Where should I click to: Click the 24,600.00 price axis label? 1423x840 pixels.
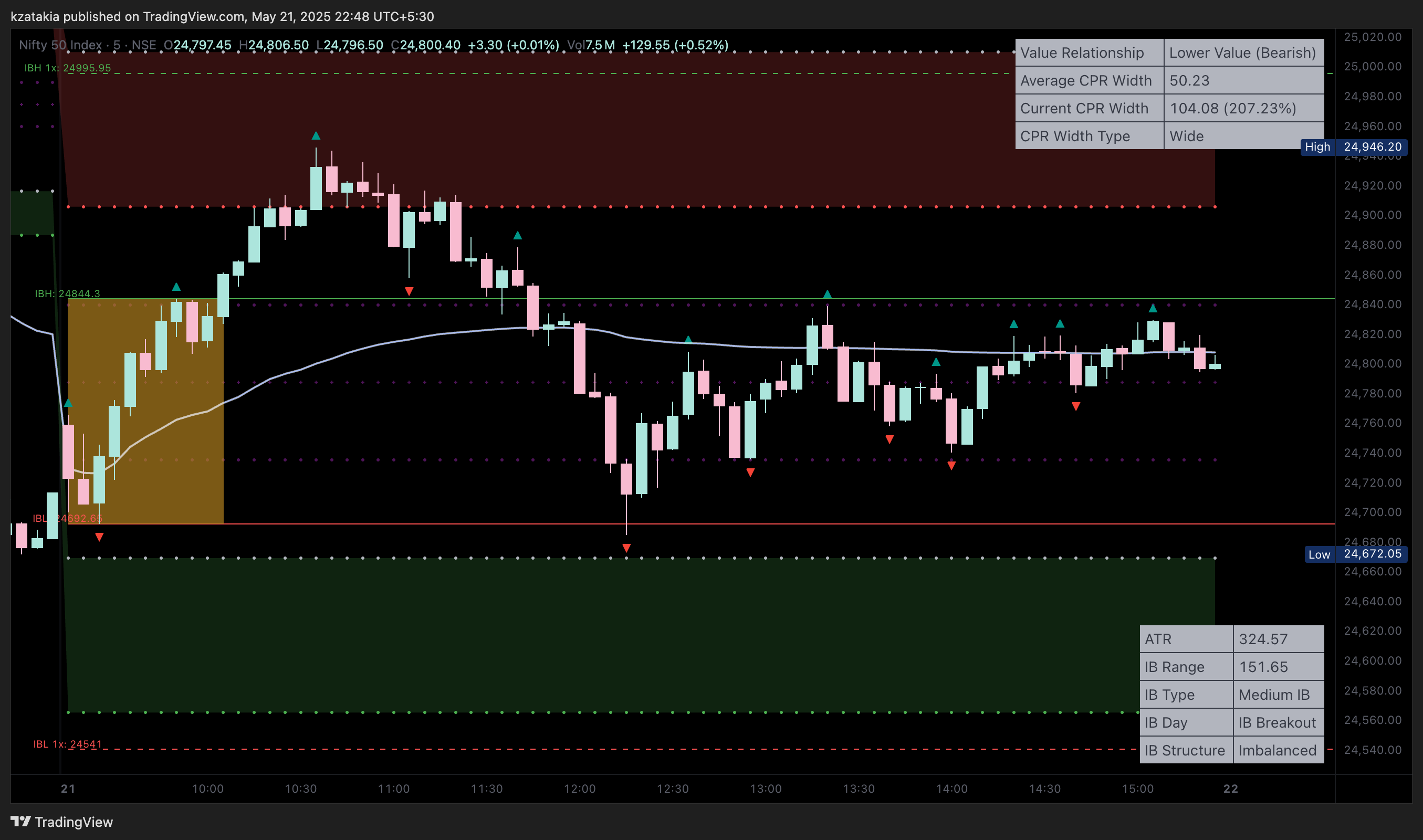click(x=1373, y=660)
